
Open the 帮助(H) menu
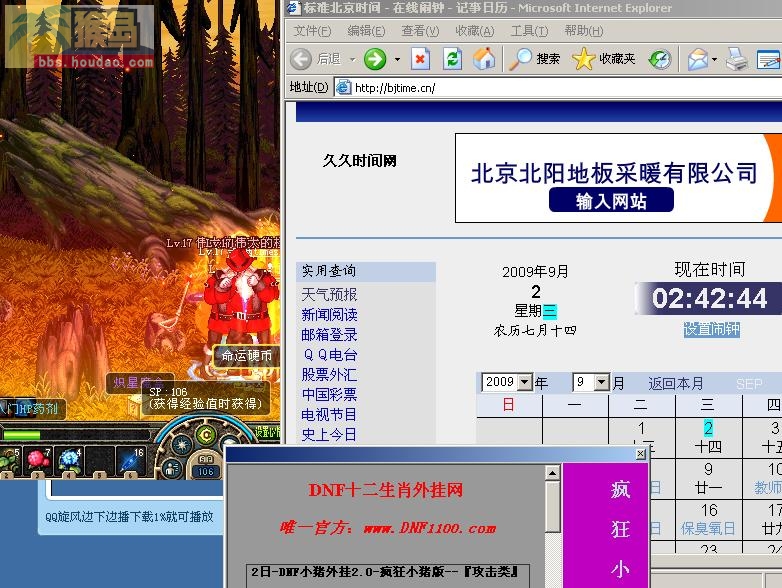click(584, 31)
